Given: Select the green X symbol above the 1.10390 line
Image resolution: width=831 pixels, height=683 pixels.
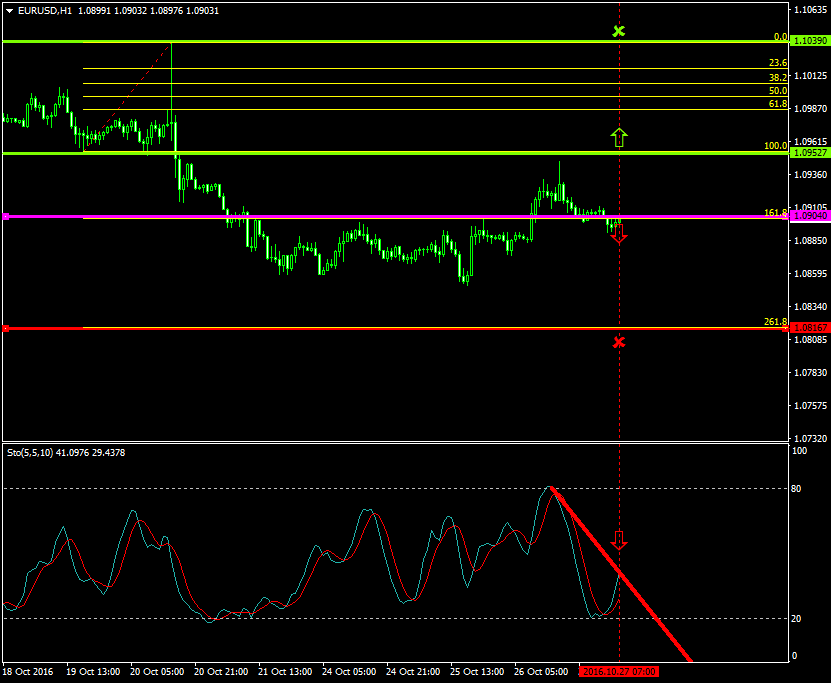Looking at the screenshot, I should tap(620, 32).
